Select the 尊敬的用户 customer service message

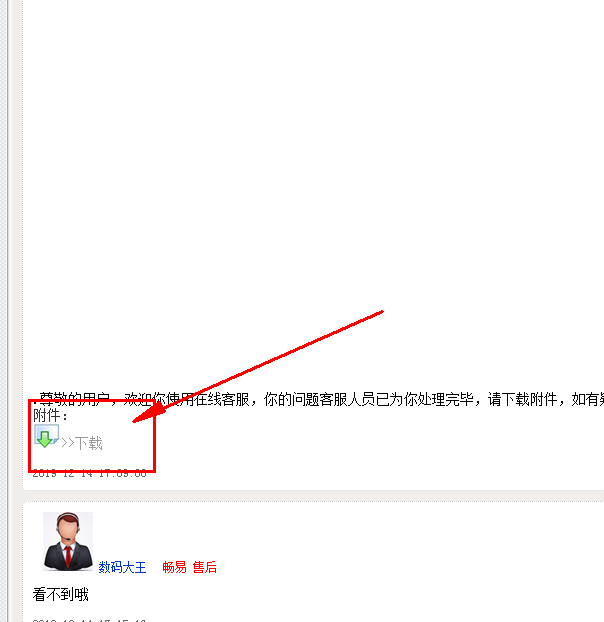[x=318, y=399]
